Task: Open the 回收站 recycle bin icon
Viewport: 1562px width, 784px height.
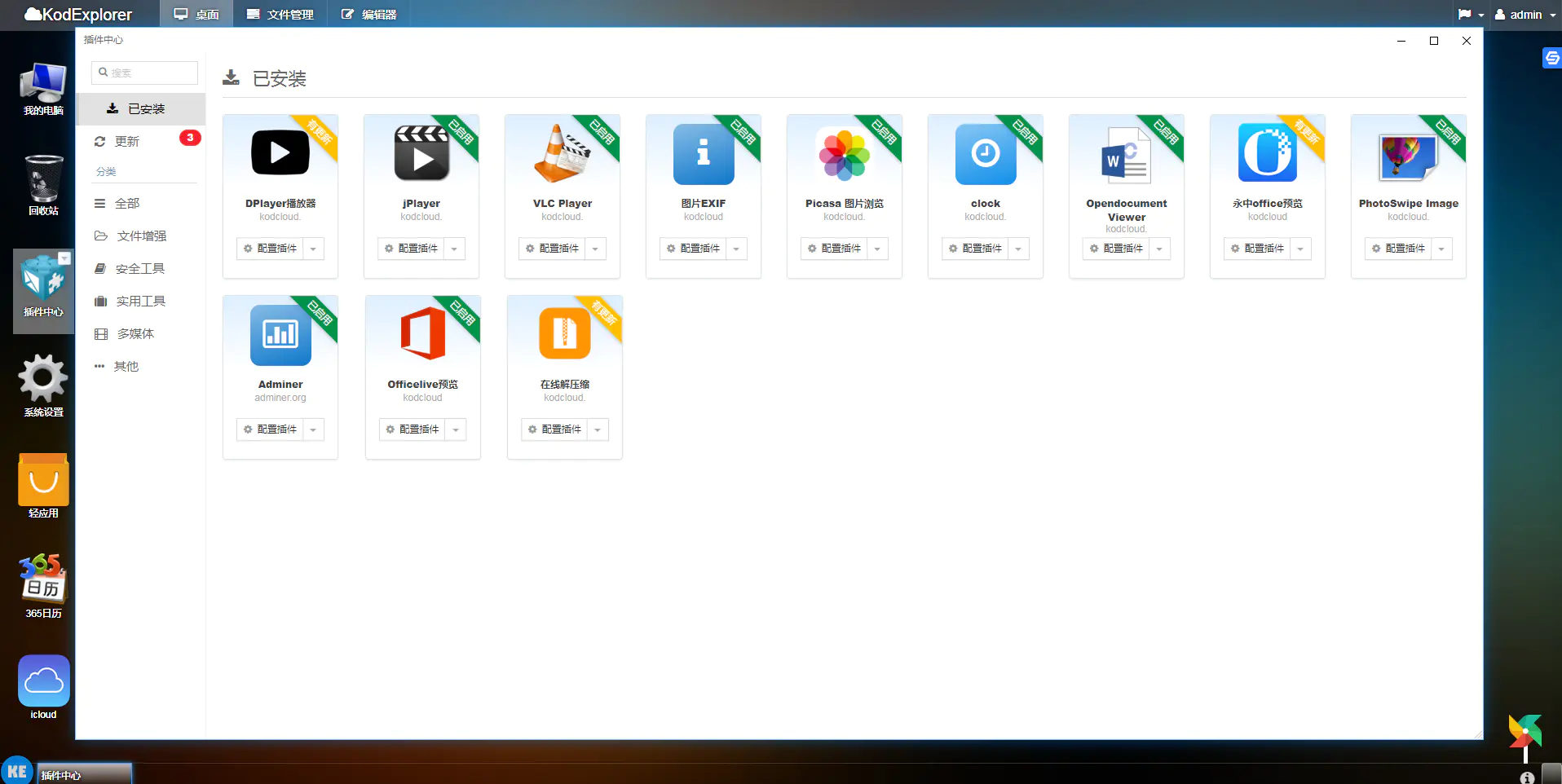Action: [43, 184]
